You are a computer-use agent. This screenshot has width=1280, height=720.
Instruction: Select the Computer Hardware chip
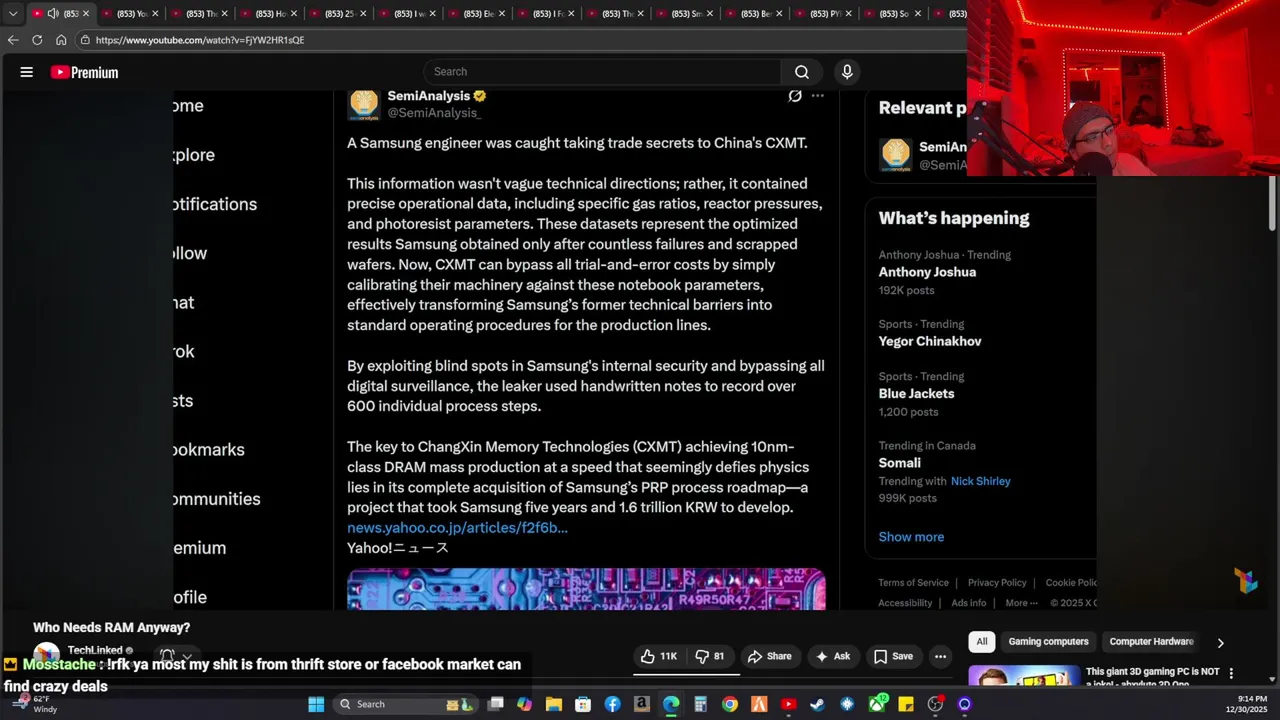1151,642
